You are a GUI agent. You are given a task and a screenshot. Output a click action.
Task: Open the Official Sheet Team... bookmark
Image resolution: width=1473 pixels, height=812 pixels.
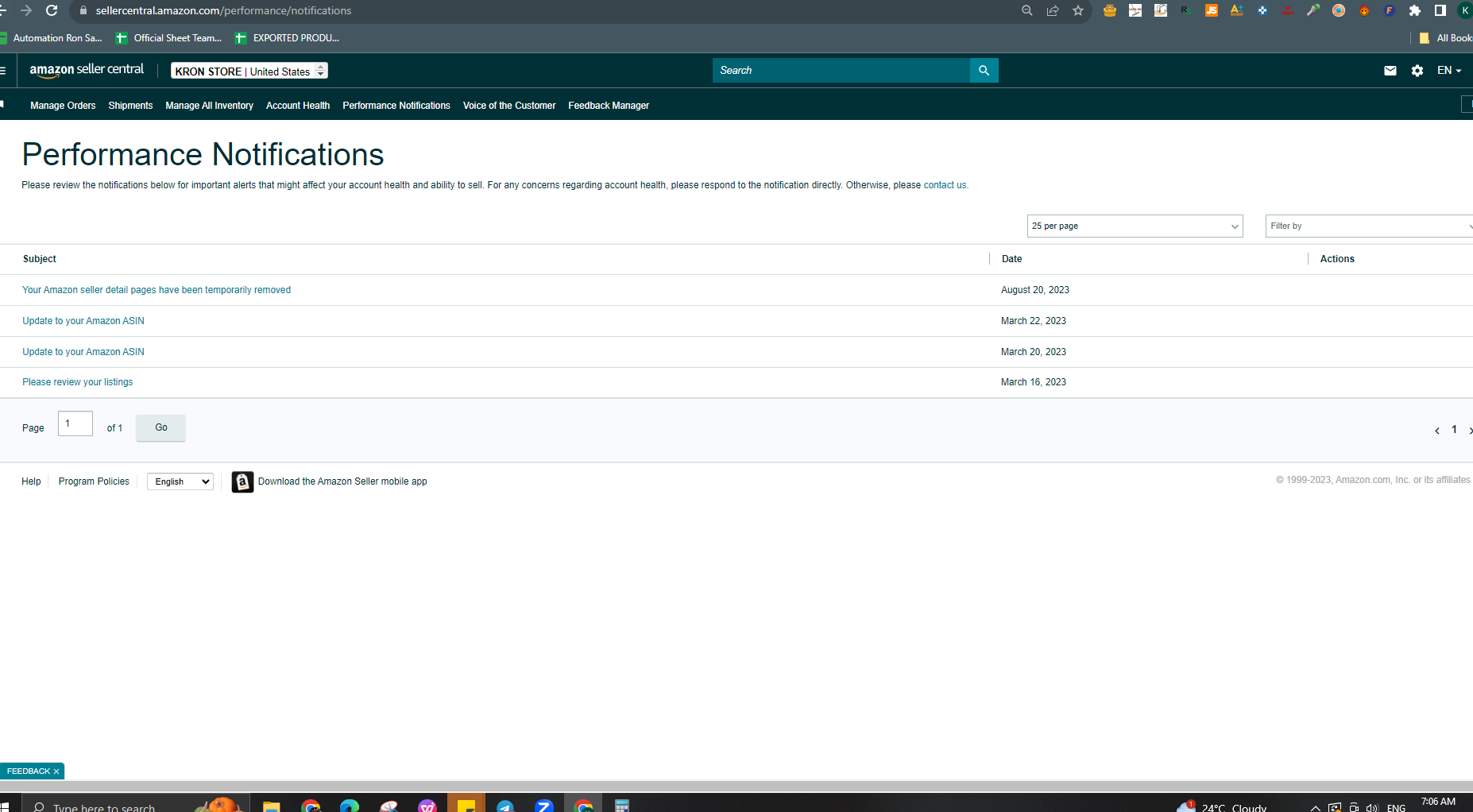168,38
